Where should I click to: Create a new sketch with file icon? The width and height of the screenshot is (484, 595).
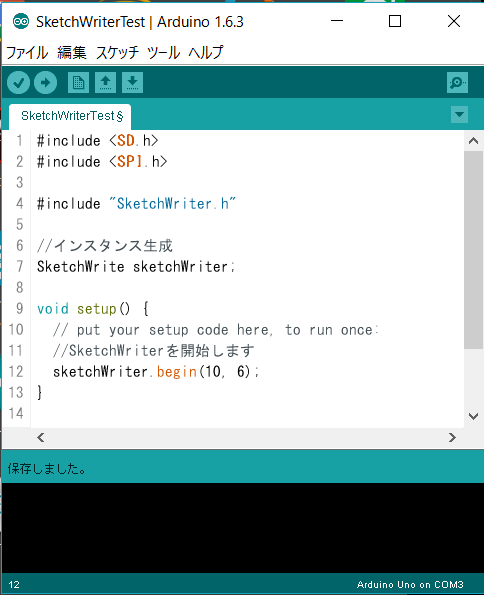tap(79, 82)
